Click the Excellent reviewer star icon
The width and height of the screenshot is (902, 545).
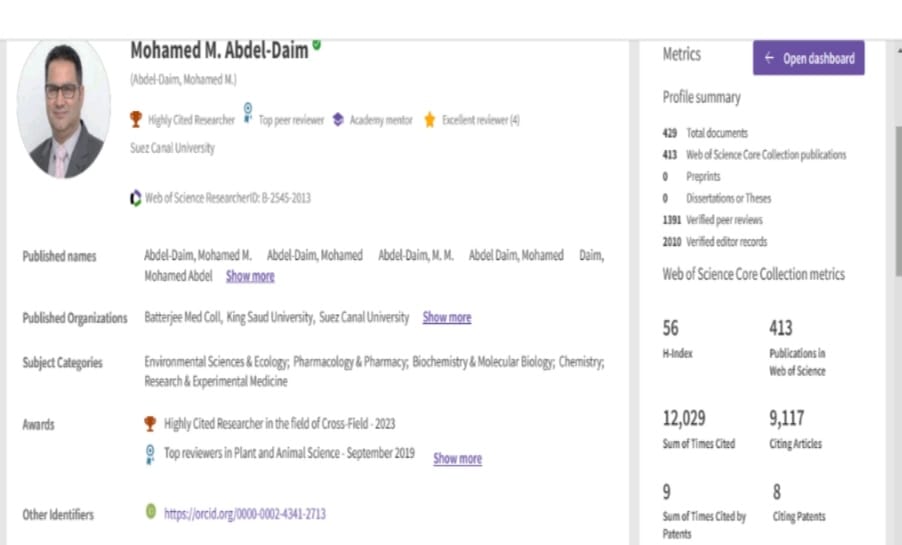(430, 120)
